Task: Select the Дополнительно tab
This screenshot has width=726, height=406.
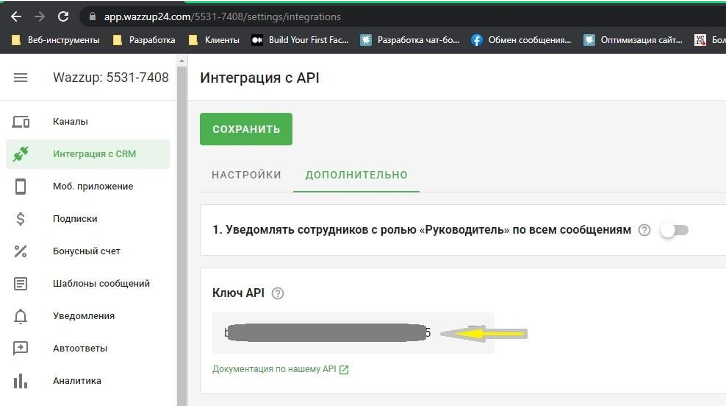Action: pos(357,174)
